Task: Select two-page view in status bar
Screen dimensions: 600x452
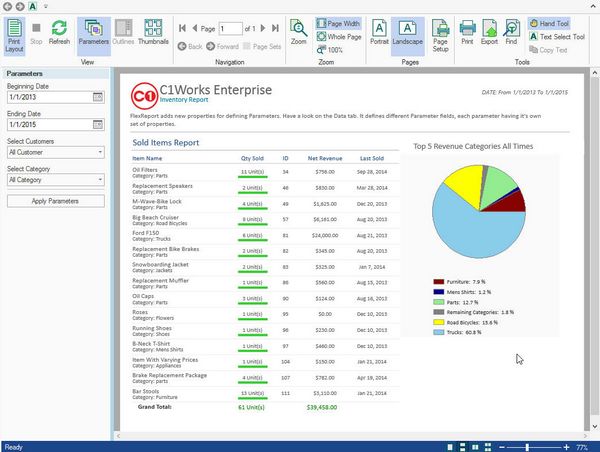Action: point(475,447)
